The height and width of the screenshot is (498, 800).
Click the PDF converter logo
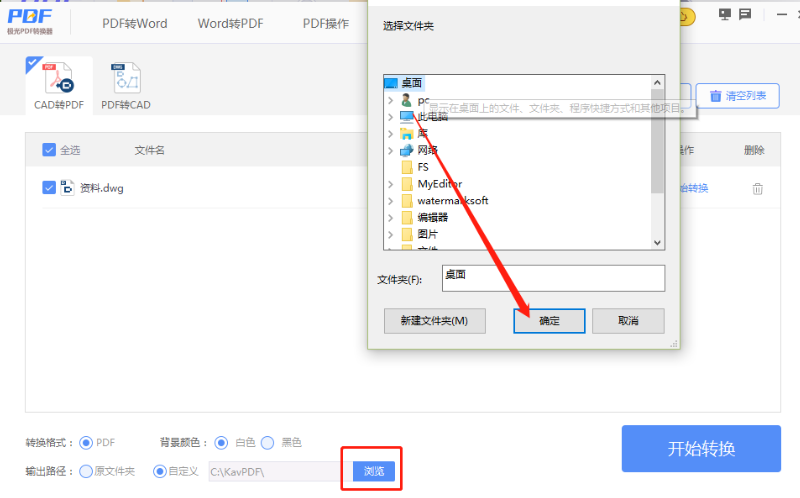pos(30,21)
